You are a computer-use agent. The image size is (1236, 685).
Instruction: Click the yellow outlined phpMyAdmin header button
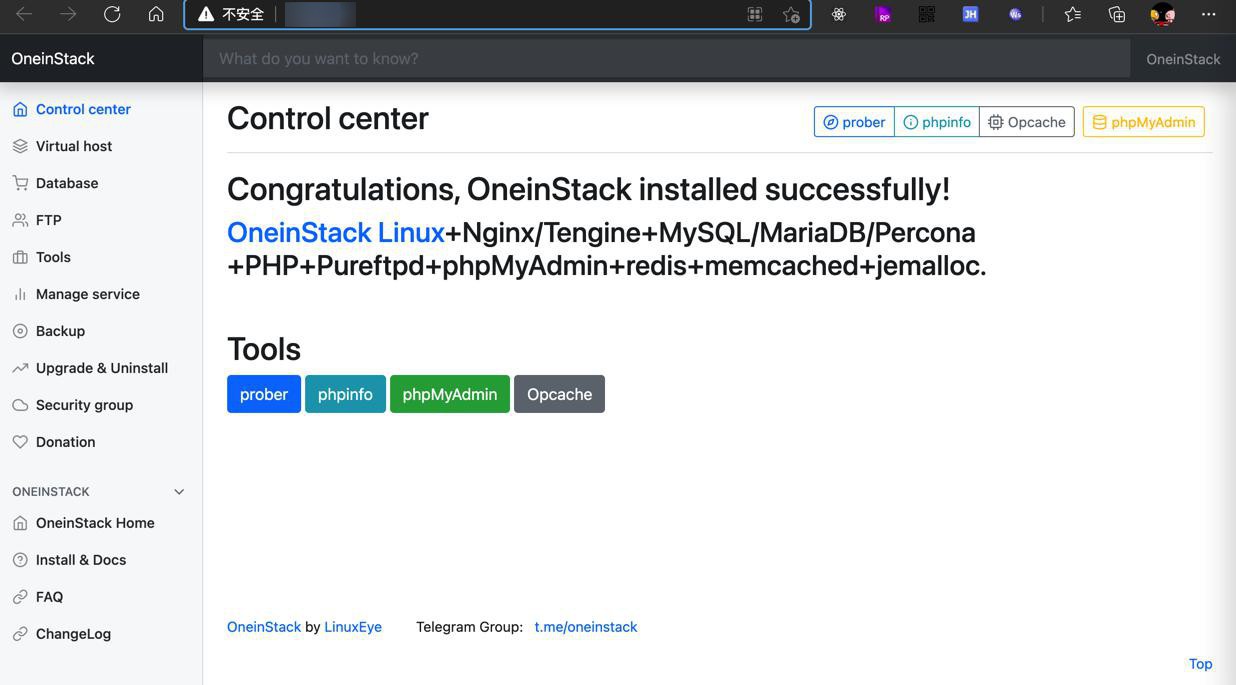pos(1143,122)
